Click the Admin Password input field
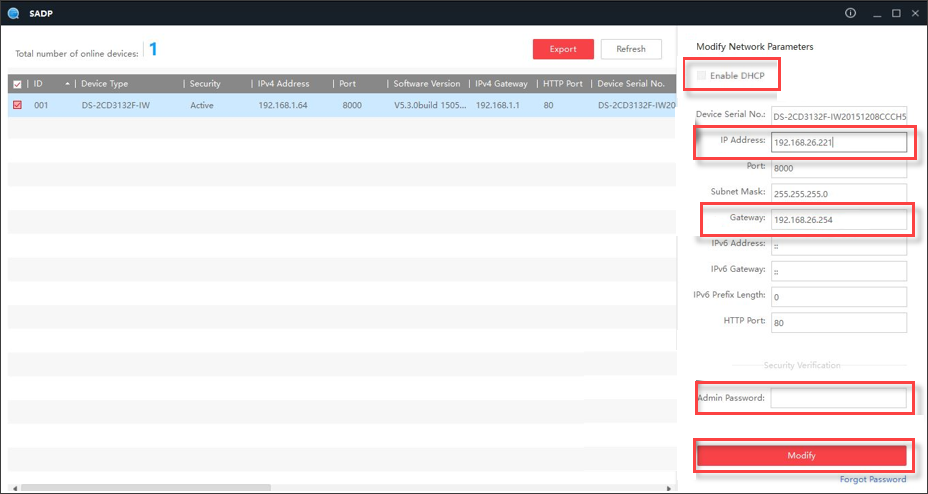The width and height of the screenshot is (928, 494). click(x=839, y=398)
